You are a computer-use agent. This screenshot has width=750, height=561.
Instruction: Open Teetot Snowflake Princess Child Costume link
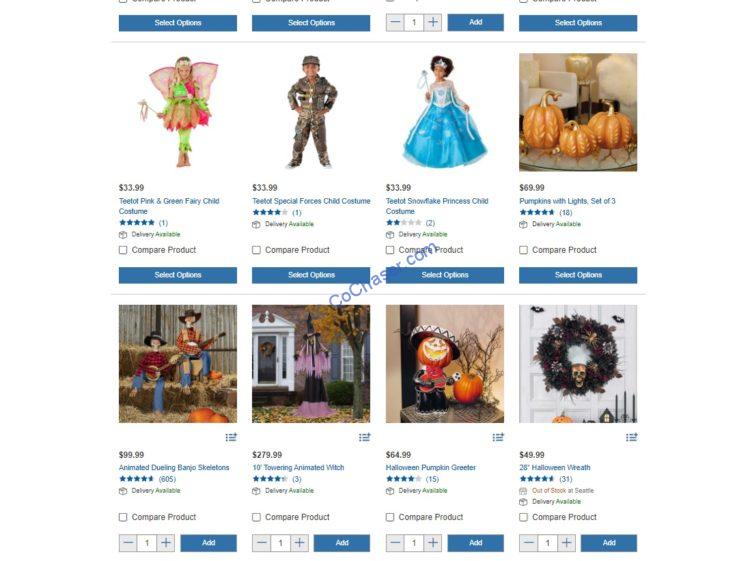coord(437,206)
